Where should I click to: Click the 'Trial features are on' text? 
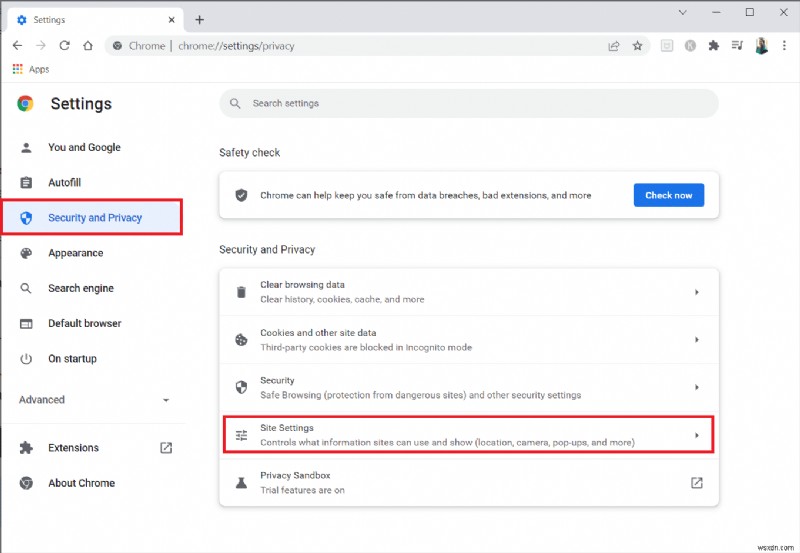[x=302, y=490]
